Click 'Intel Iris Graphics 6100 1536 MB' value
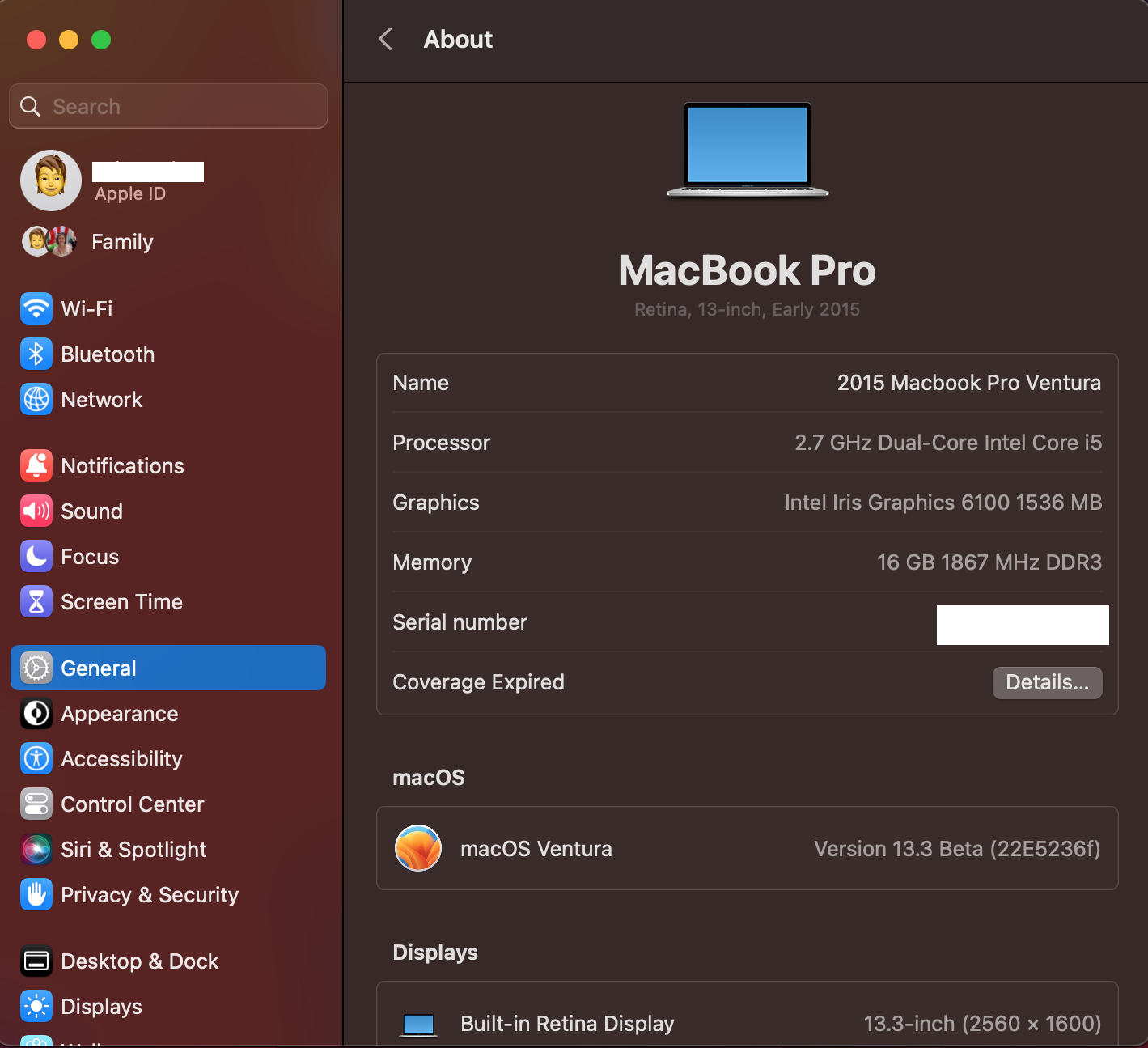This screenshot has width=1148, height=1048. (x=943, y=502)
